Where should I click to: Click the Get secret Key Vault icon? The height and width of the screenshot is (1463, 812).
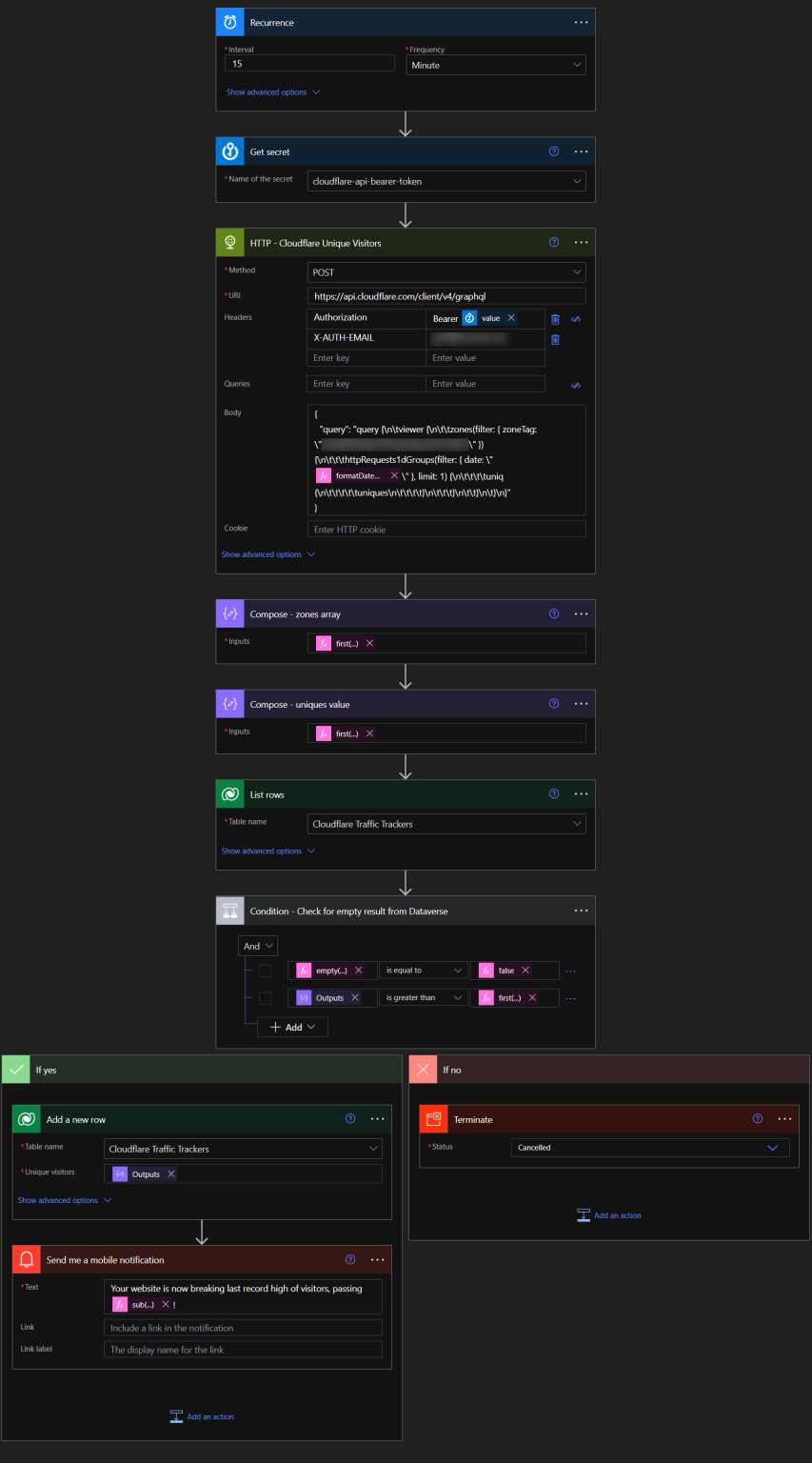pyautogui.click(x=229, y=151)
